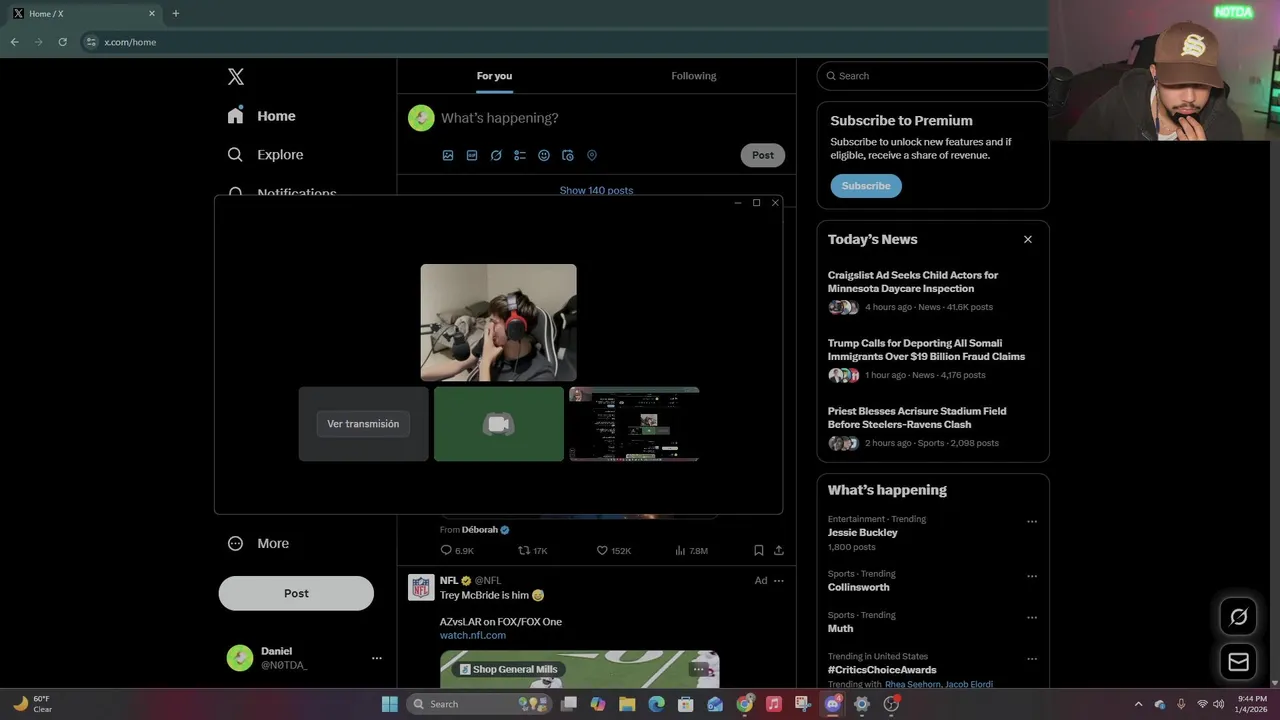This screenshot has height=720, width=1280.
Task: View analytics for the 7.8M views post
Action: [691, 551]
